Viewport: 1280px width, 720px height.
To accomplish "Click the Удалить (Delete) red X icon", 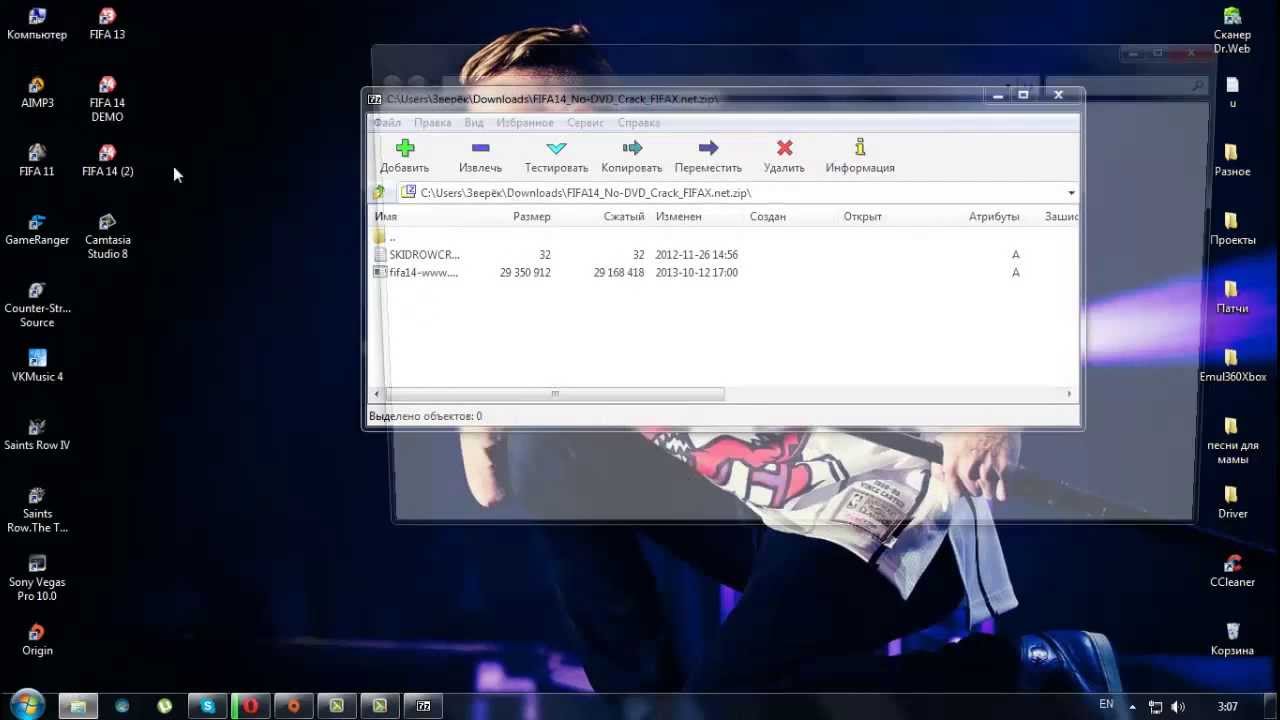I will coord(784,148).
